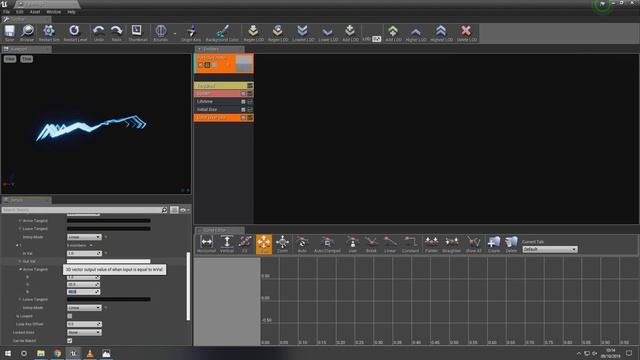Enable the Is Looped checkbox
640x360 pixels.
tap(69, 316)
